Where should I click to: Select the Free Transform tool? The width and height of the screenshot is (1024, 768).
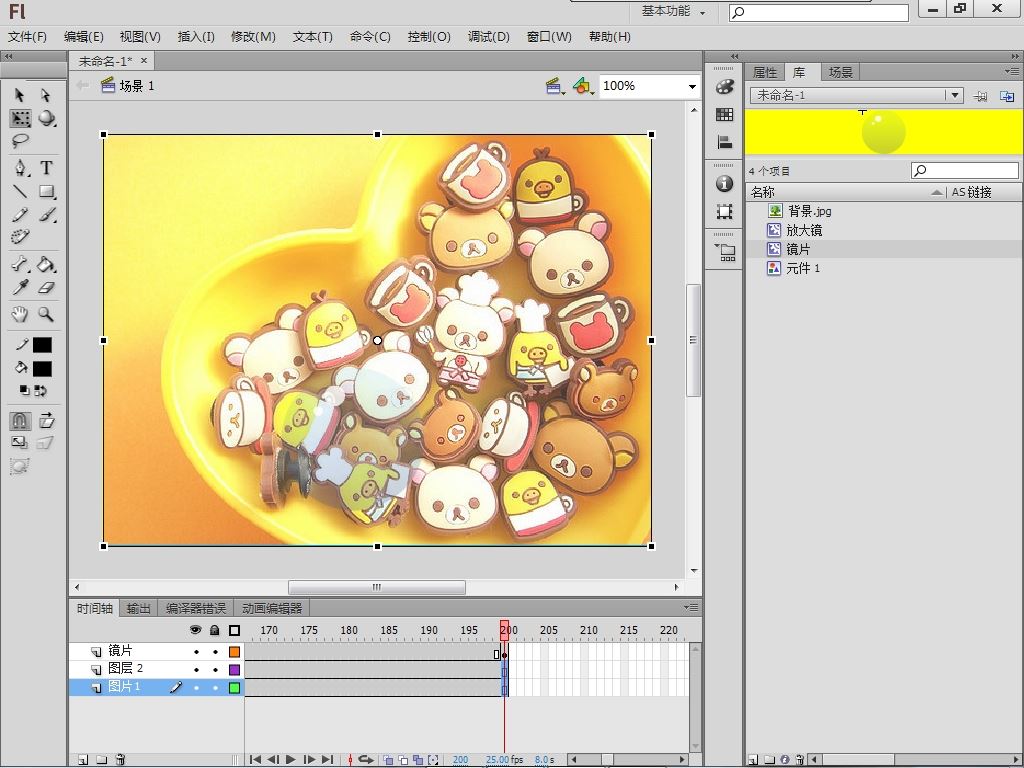pos(20,118)
